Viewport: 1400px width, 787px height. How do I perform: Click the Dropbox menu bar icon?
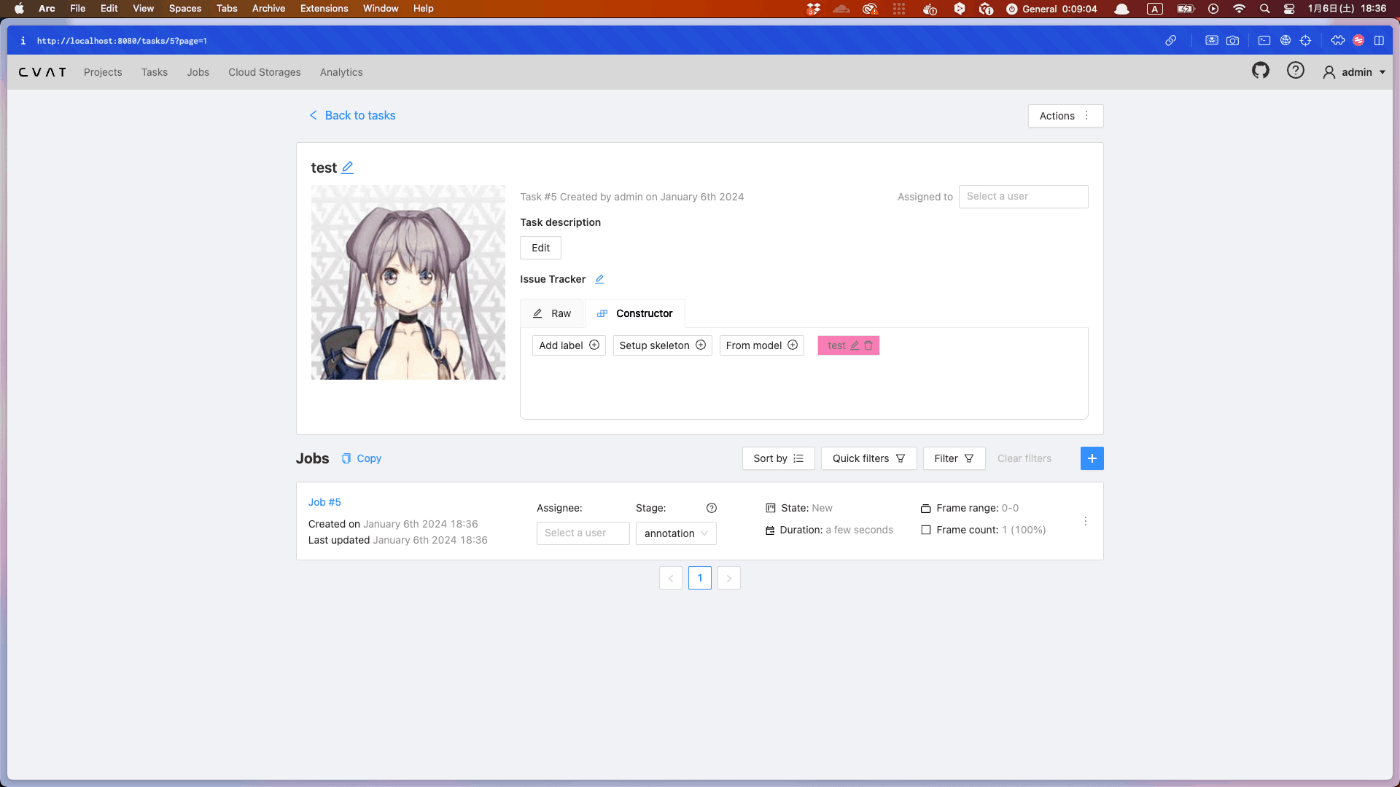point(814,8)
